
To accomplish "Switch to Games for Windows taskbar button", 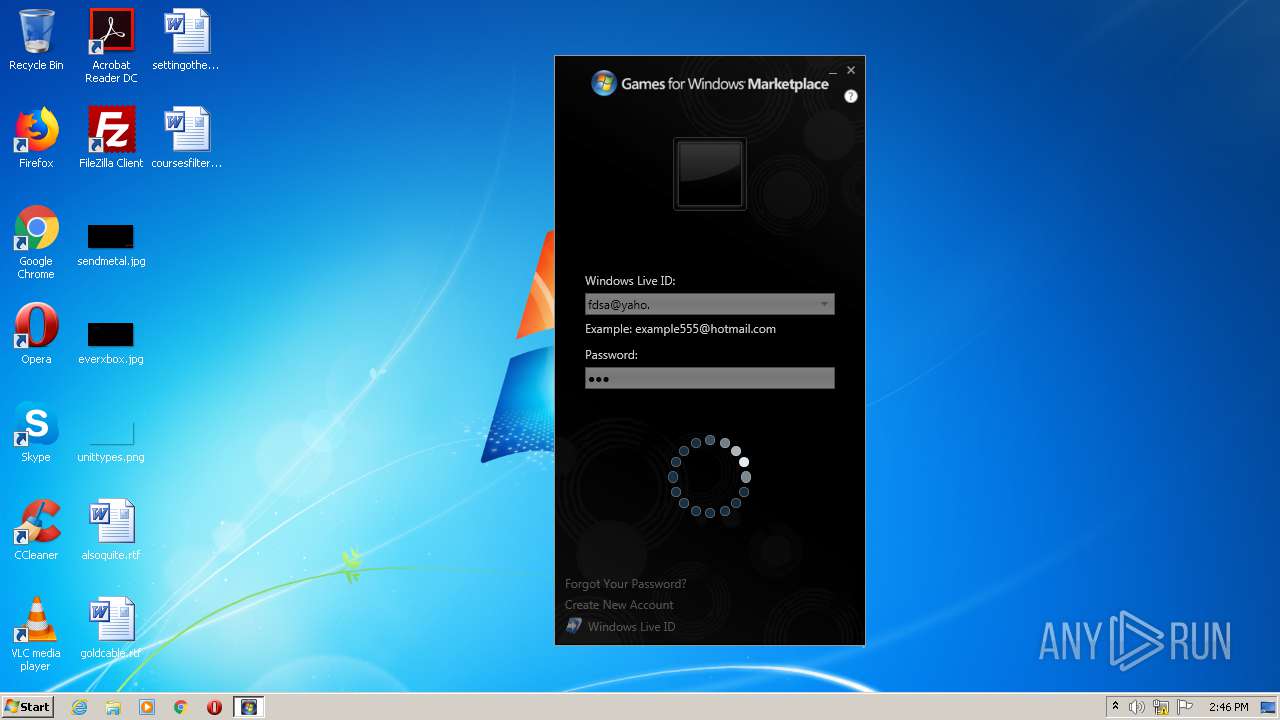I will (x=249, y=707).
